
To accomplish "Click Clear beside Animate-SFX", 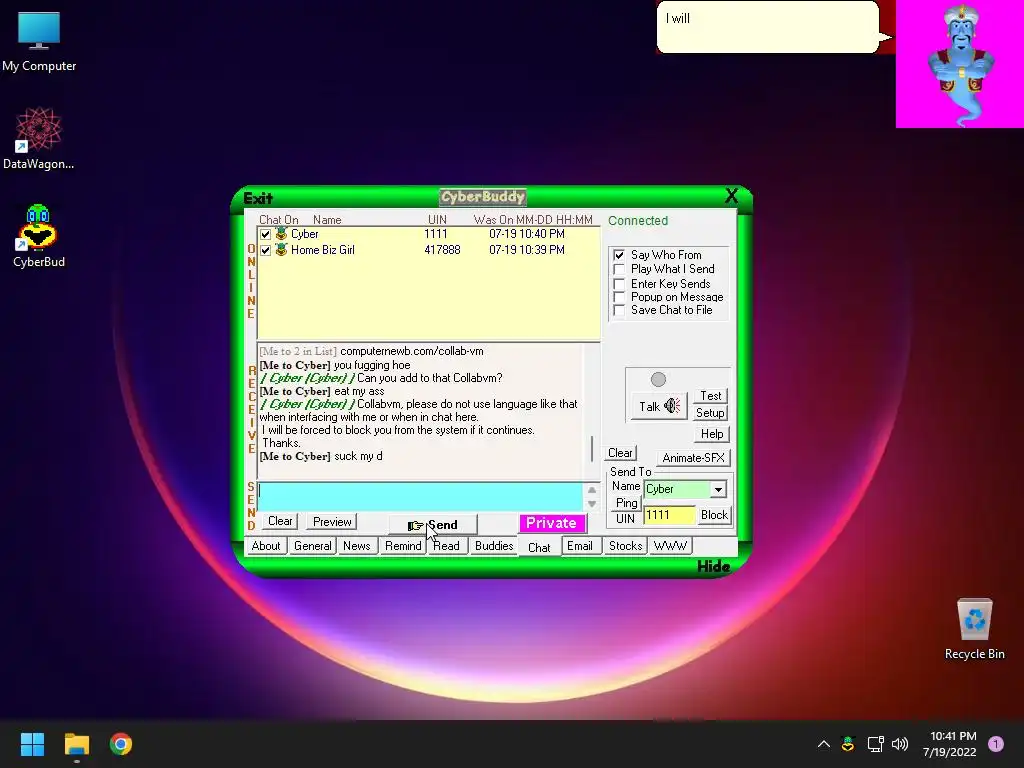I will 620,453.
